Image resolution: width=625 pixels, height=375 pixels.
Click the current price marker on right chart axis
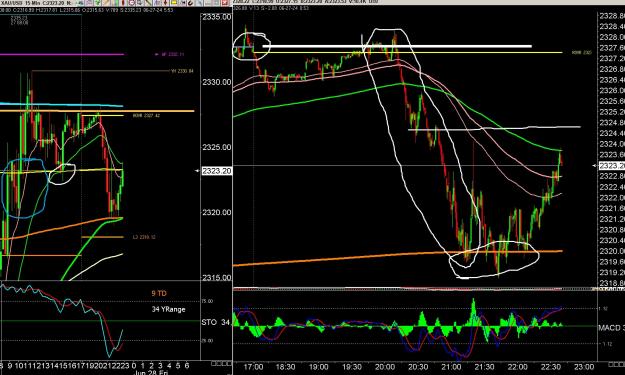coord(611,165)
